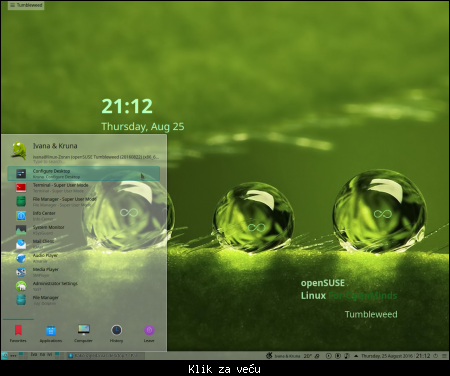
Task: Switch to Favorites tab
Action: click(18, 334)
